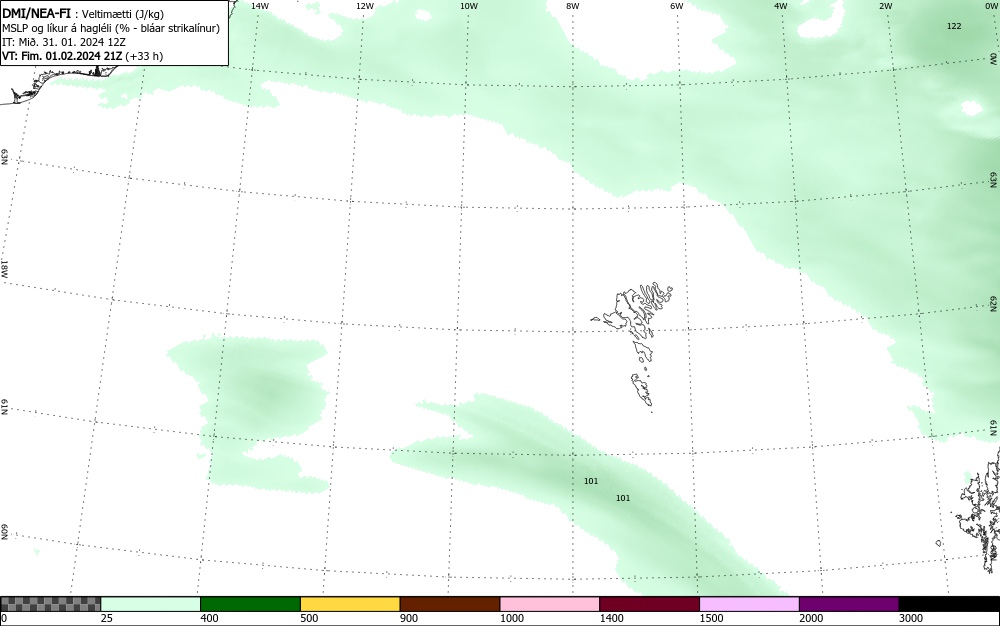Viewport: 1000px width, 626px height.
Task: Select the yellow 500–900 legend swatch
Action: 350,604
